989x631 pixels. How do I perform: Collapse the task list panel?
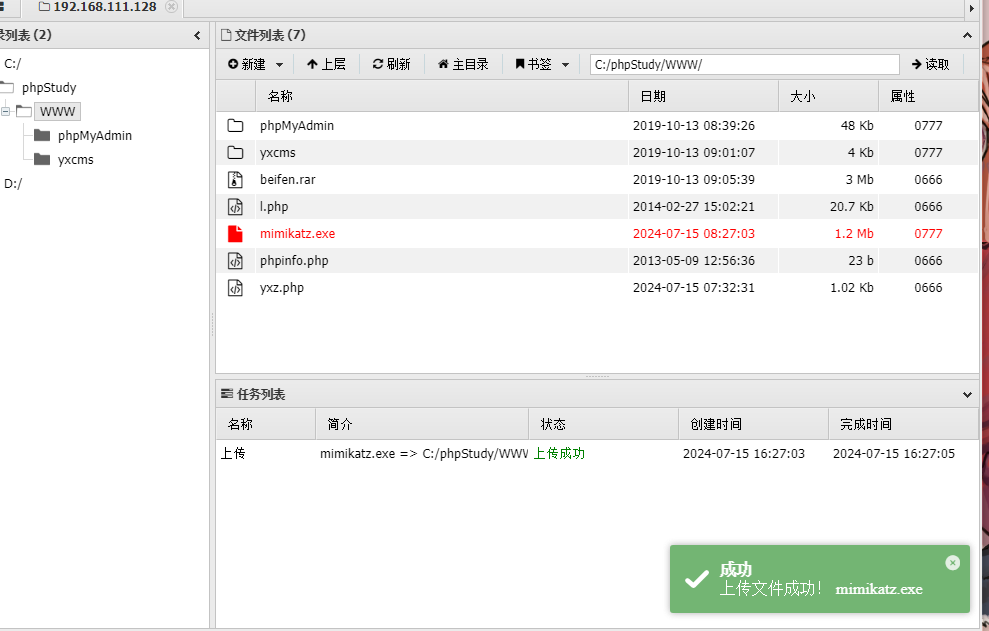(x=967, y=395)
